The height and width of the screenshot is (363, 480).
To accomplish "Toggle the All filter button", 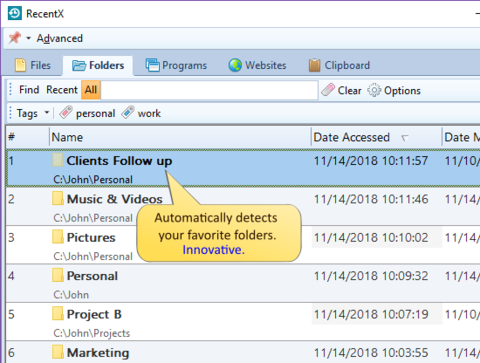I will pos(91,90).
